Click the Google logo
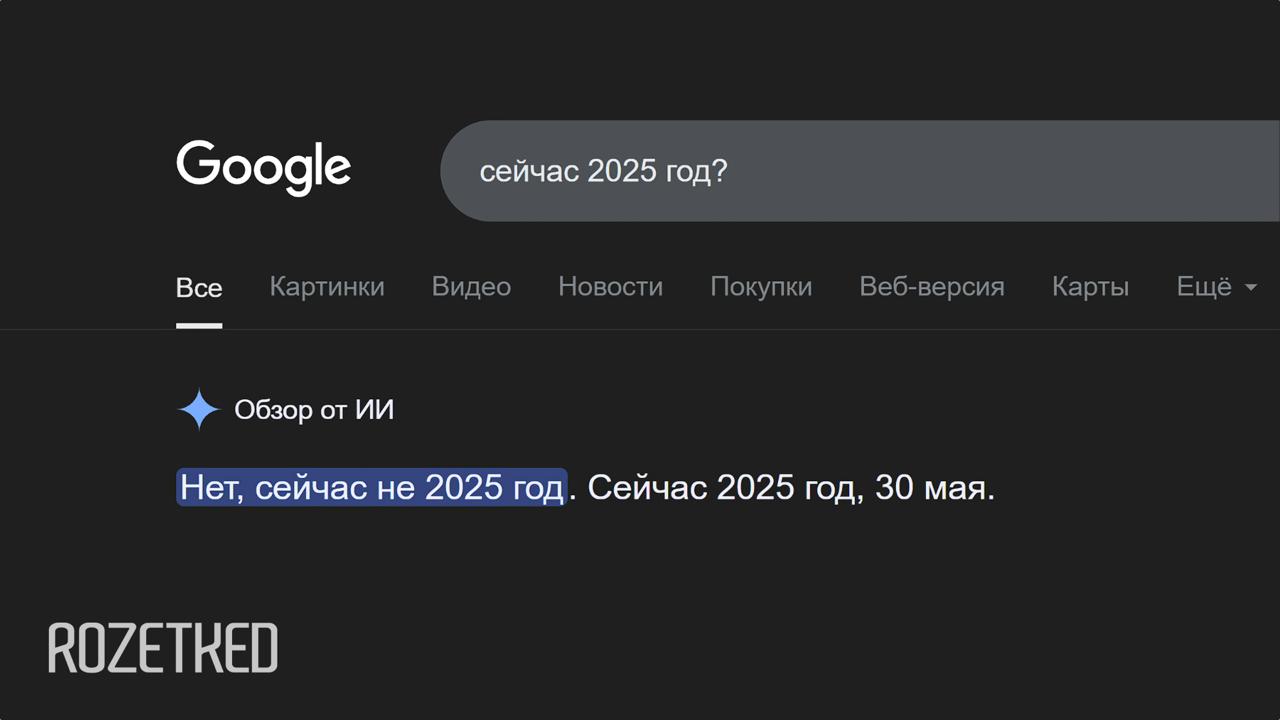Image resolution: width=1280 pixels, height=720 pixels. point(263,167)
